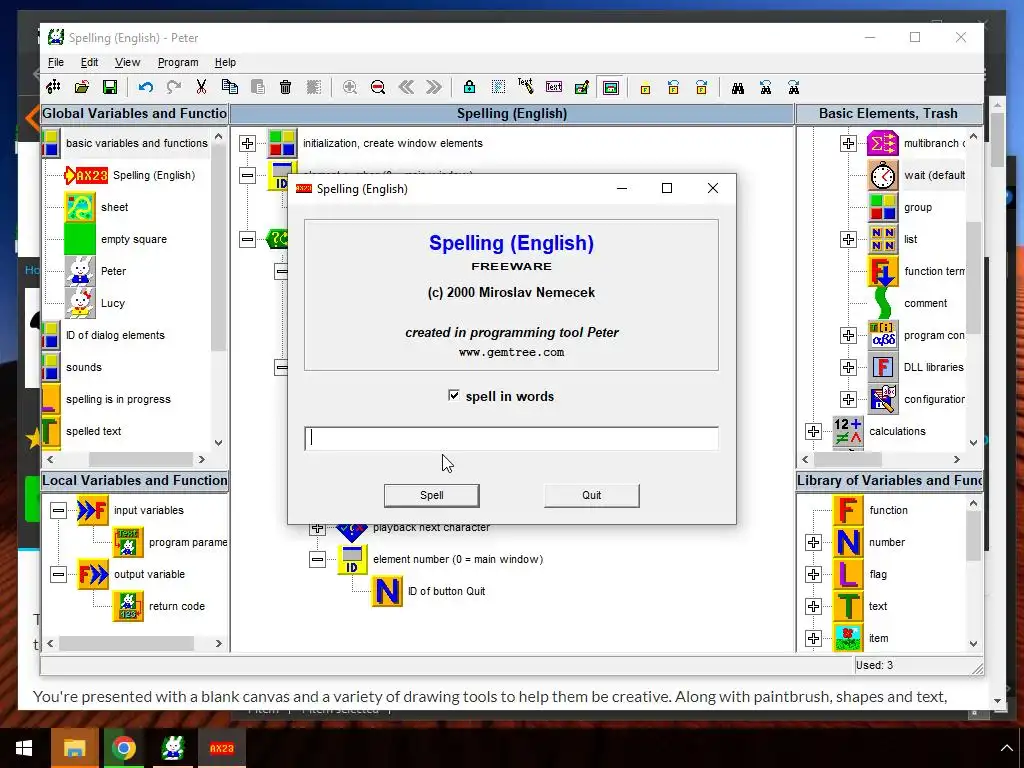The width and height of the screenshot is (1024, 768).
Task: Open the Program menu
Action: (x=178, y=62)
